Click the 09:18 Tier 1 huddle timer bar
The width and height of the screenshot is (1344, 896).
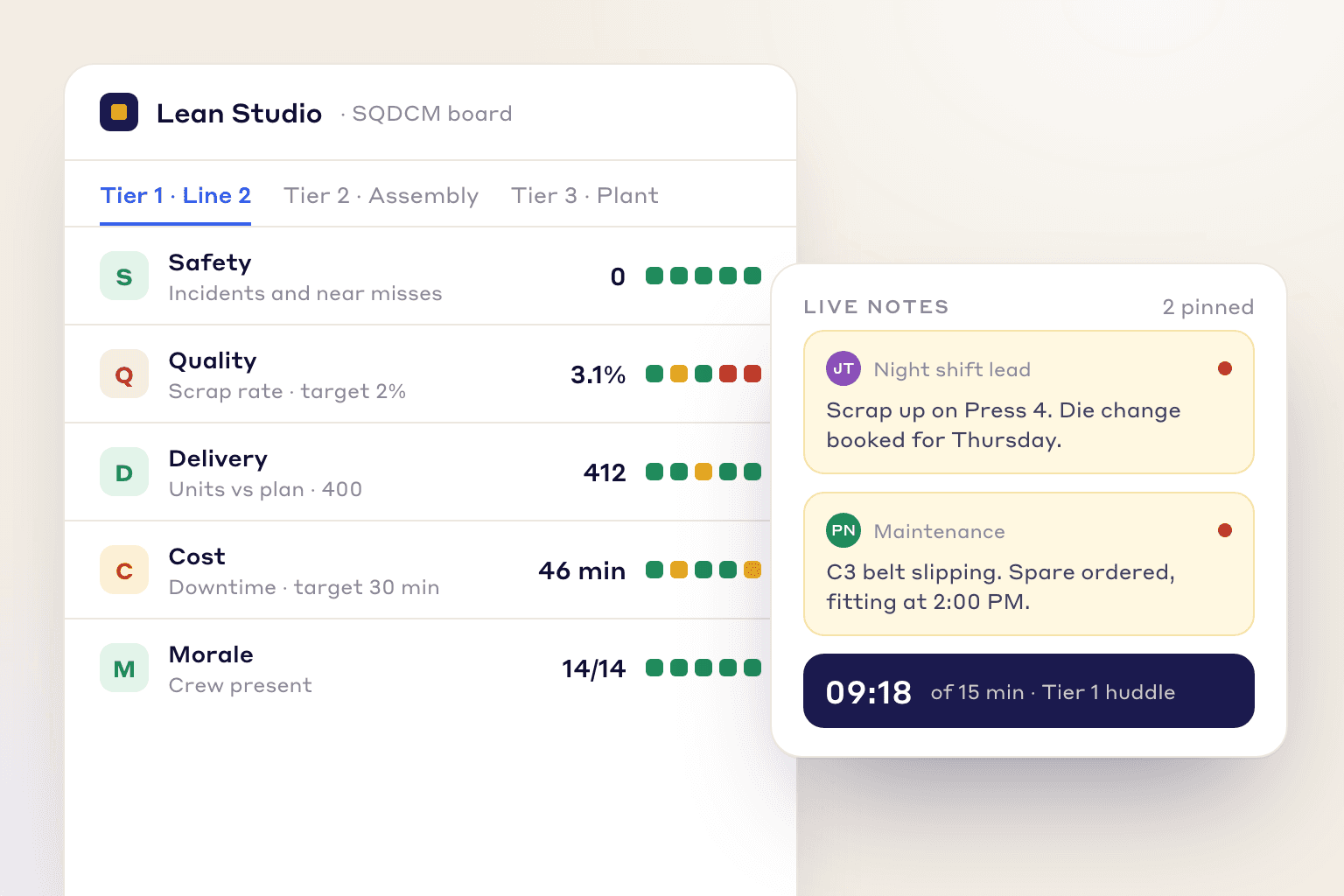point(1029,691)
